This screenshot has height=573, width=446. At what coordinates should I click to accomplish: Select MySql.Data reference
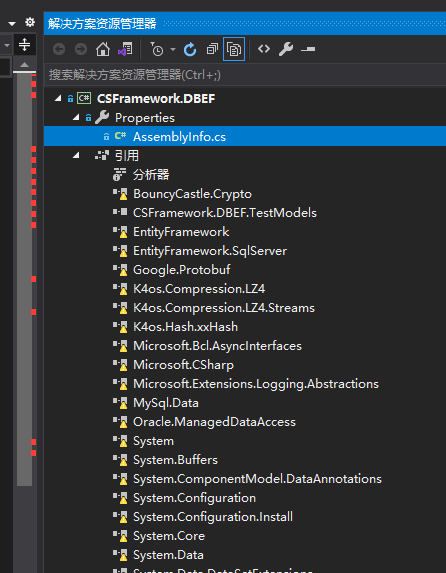coord(166,403)
